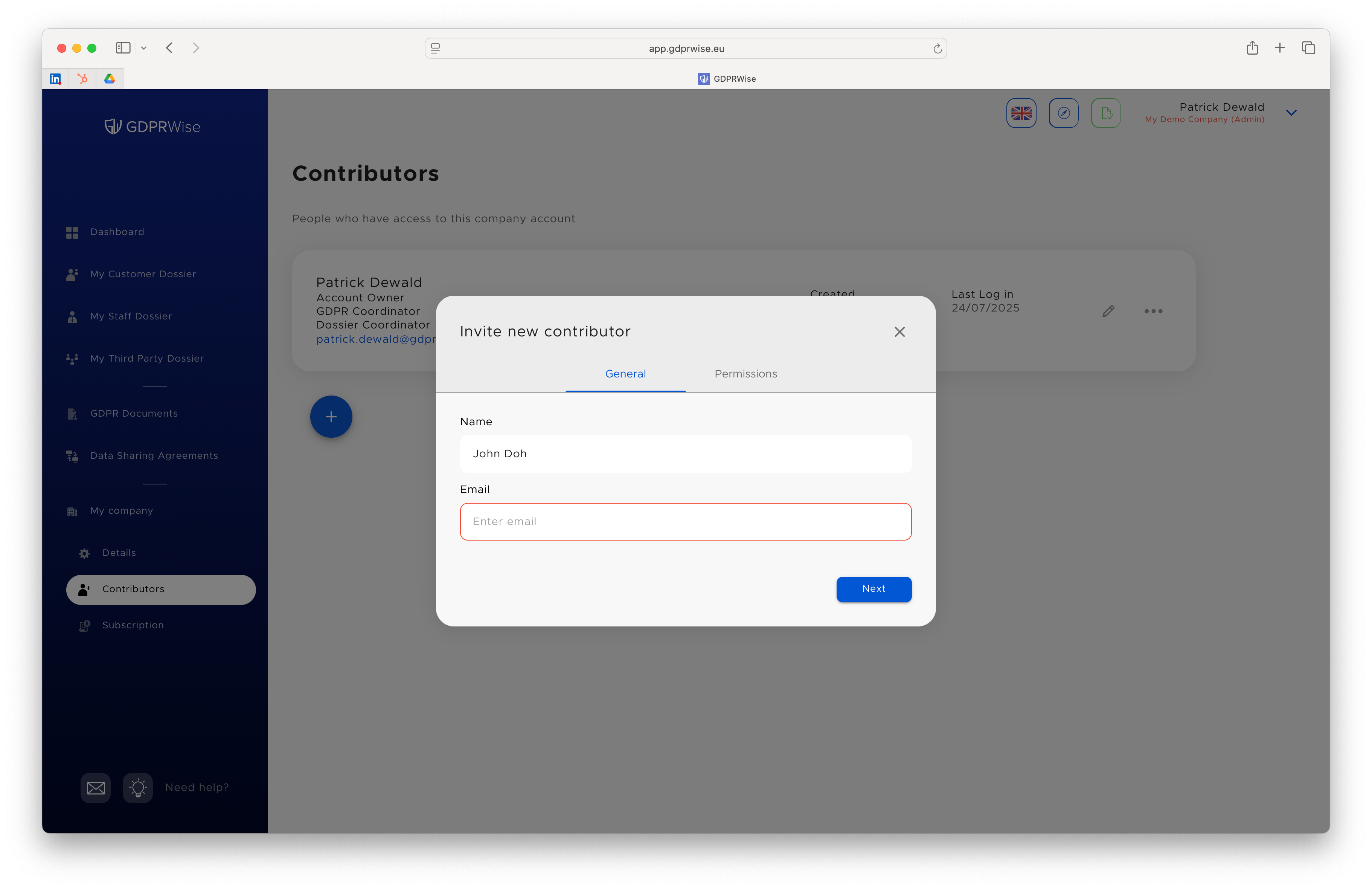Open the GDPR Documents section
Viewport: 1372px width, 889px height.
[134, 413]
